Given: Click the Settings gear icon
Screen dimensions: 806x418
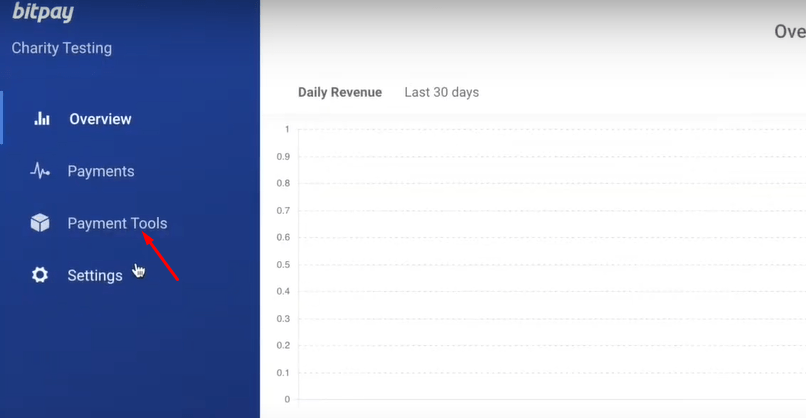Looking at the screenshot, I should 40,275.
